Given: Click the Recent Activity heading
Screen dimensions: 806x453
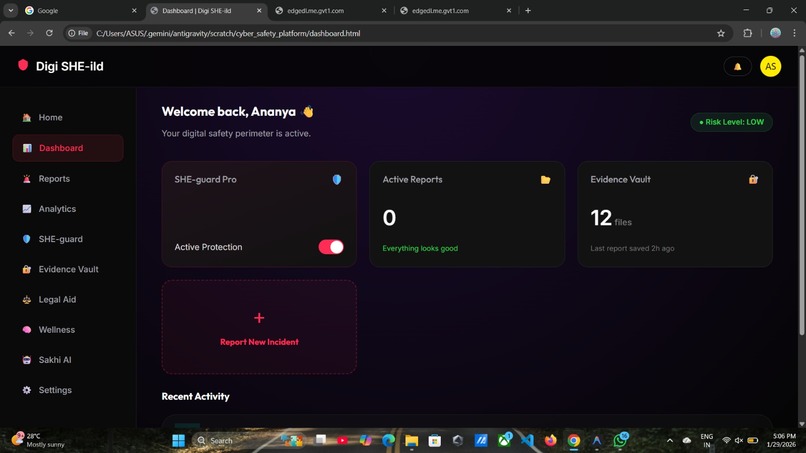Looking at the screenshot, I should tap(195, 396).
